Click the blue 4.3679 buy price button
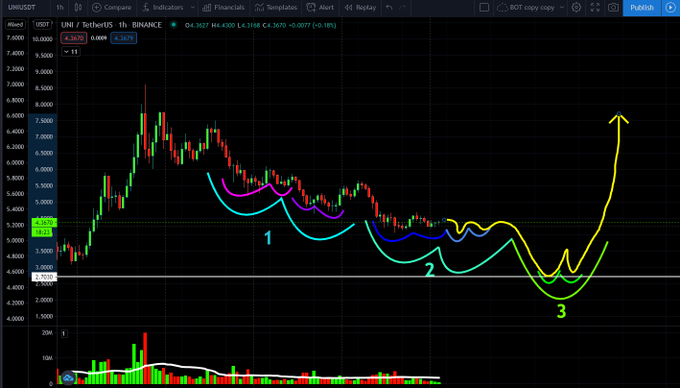The width and height of the screenshot is (680, 388). [124, 38]
